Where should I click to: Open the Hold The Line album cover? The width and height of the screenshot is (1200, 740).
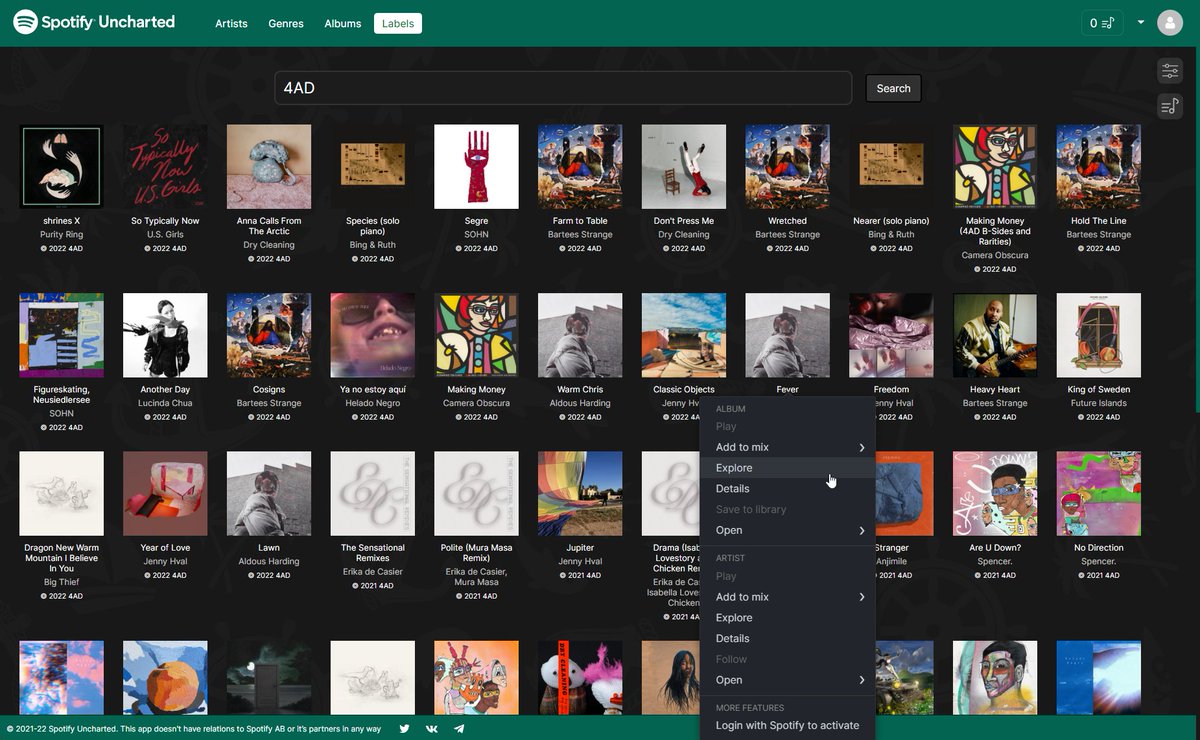1099,166
